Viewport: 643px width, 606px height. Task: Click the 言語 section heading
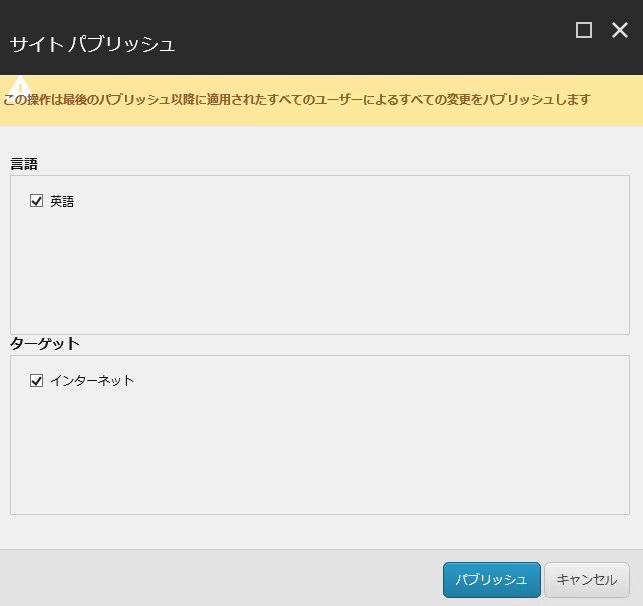24,164
